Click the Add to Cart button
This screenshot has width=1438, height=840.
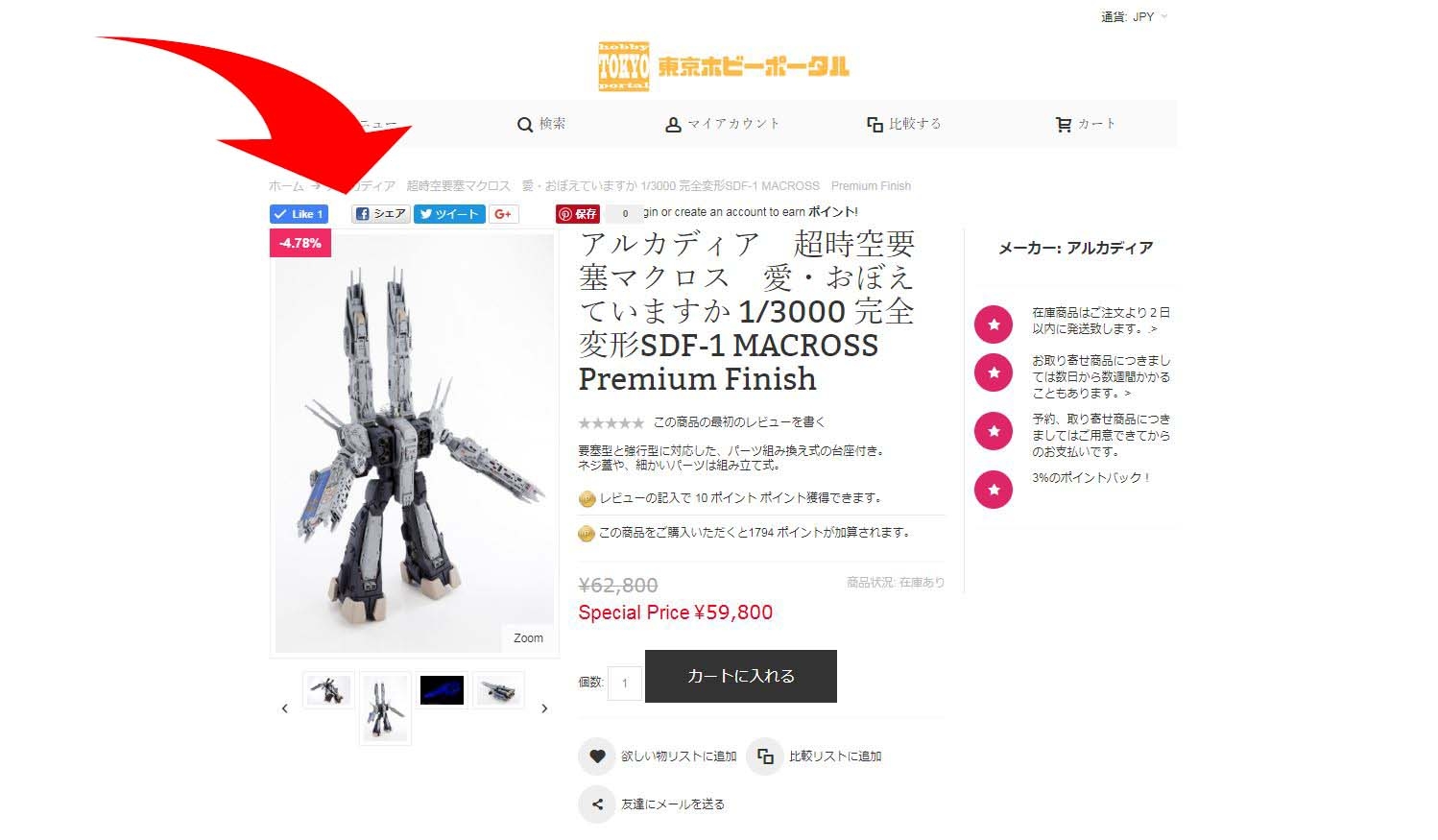[x=741, y=676]
